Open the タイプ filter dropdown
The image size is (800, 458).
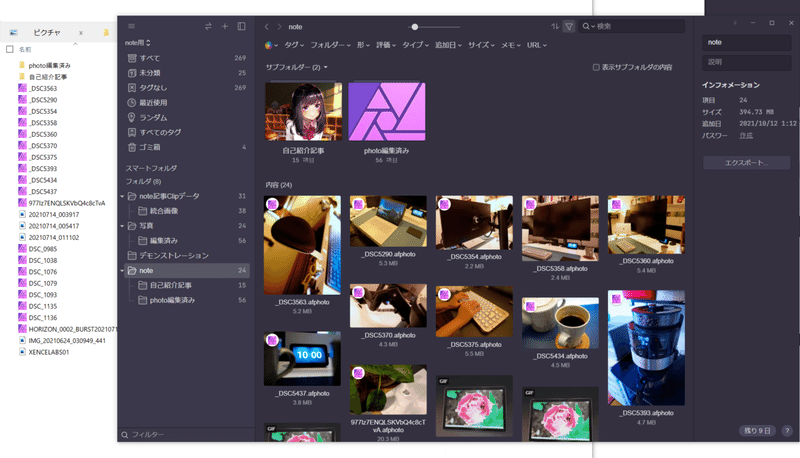pos(415,45)
